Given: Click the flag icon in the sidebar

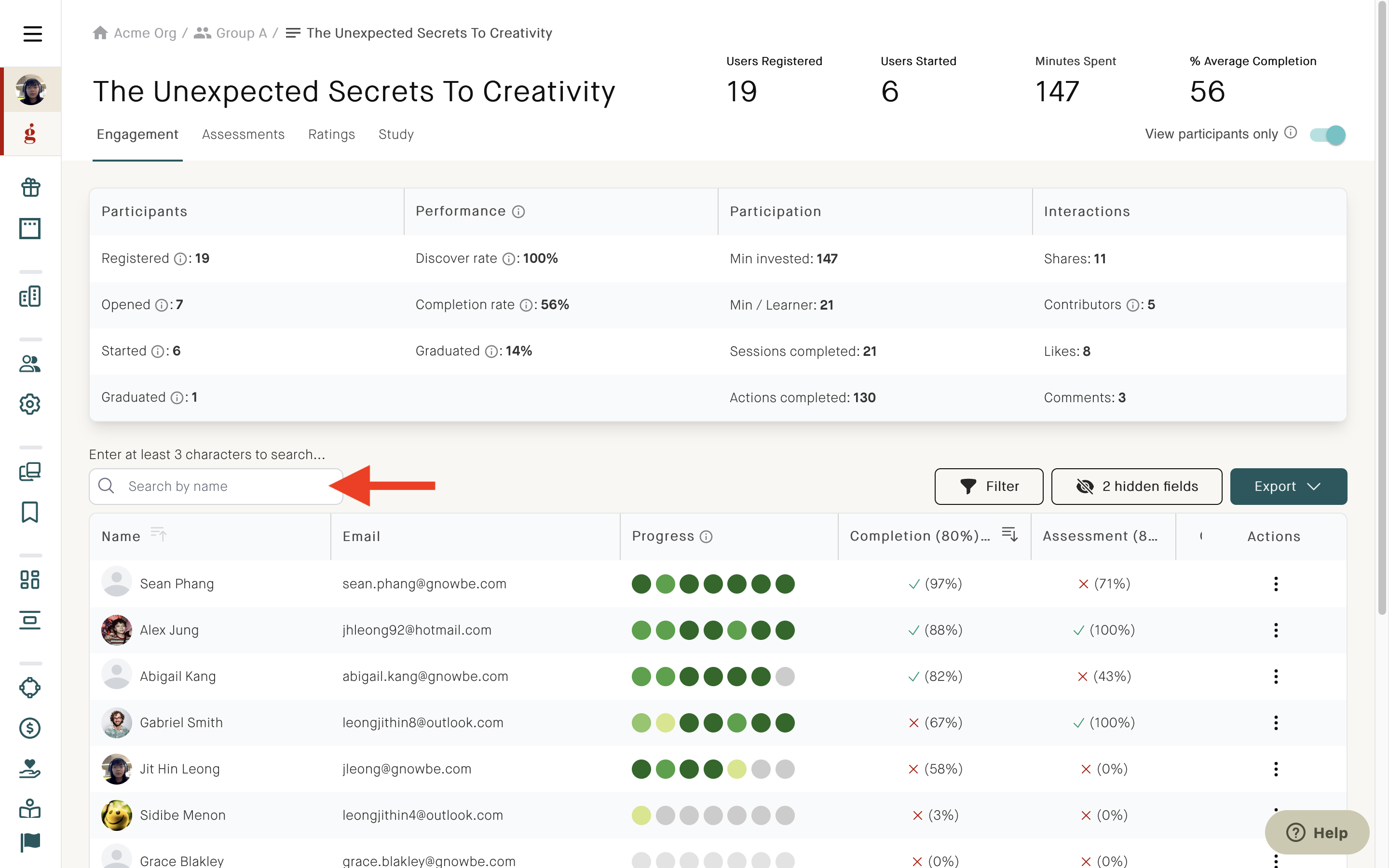Looking at the screenshot, I should point(30,842).
